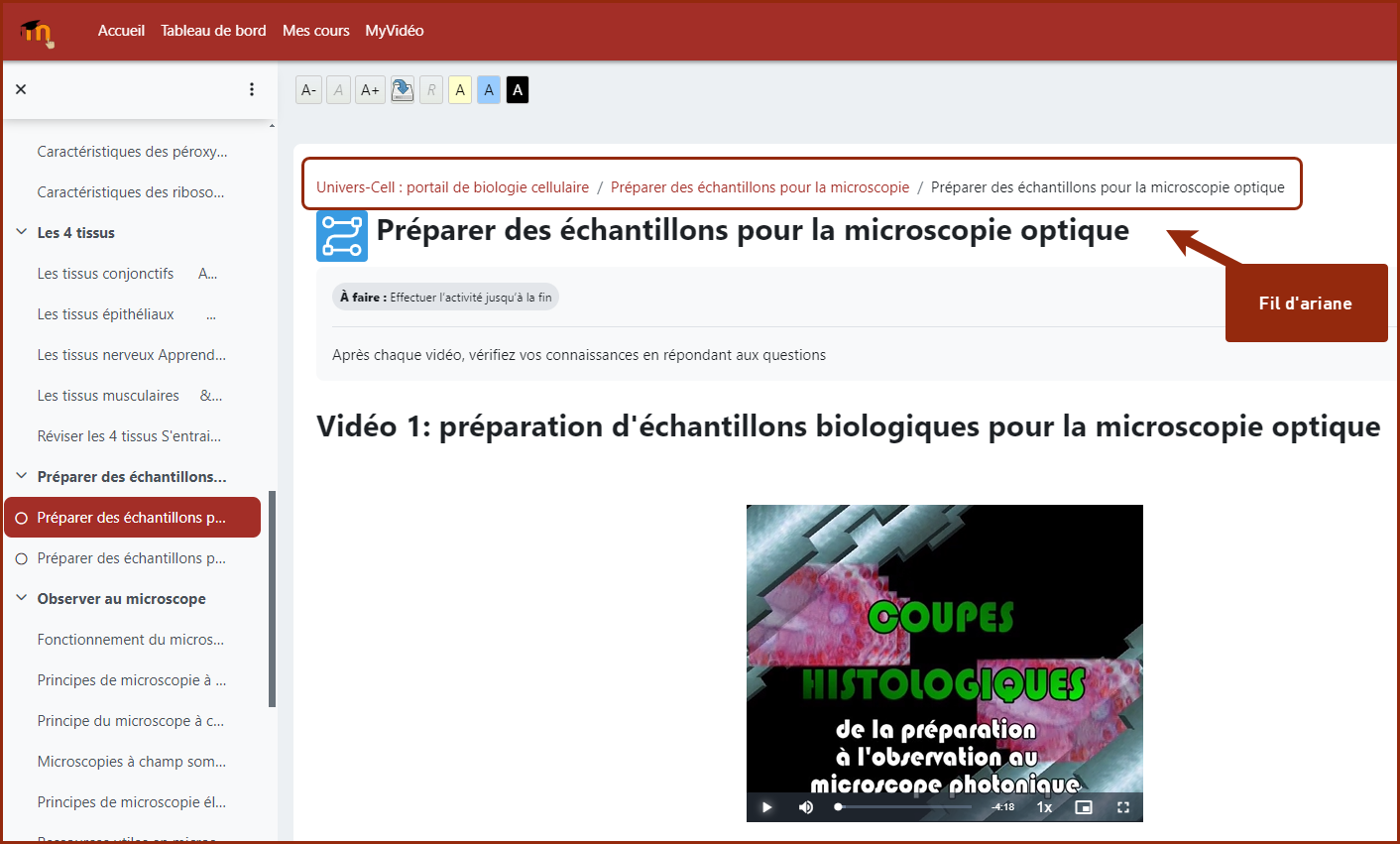
Task: Mute the video with speaker icon
Action: coord(806,807)
